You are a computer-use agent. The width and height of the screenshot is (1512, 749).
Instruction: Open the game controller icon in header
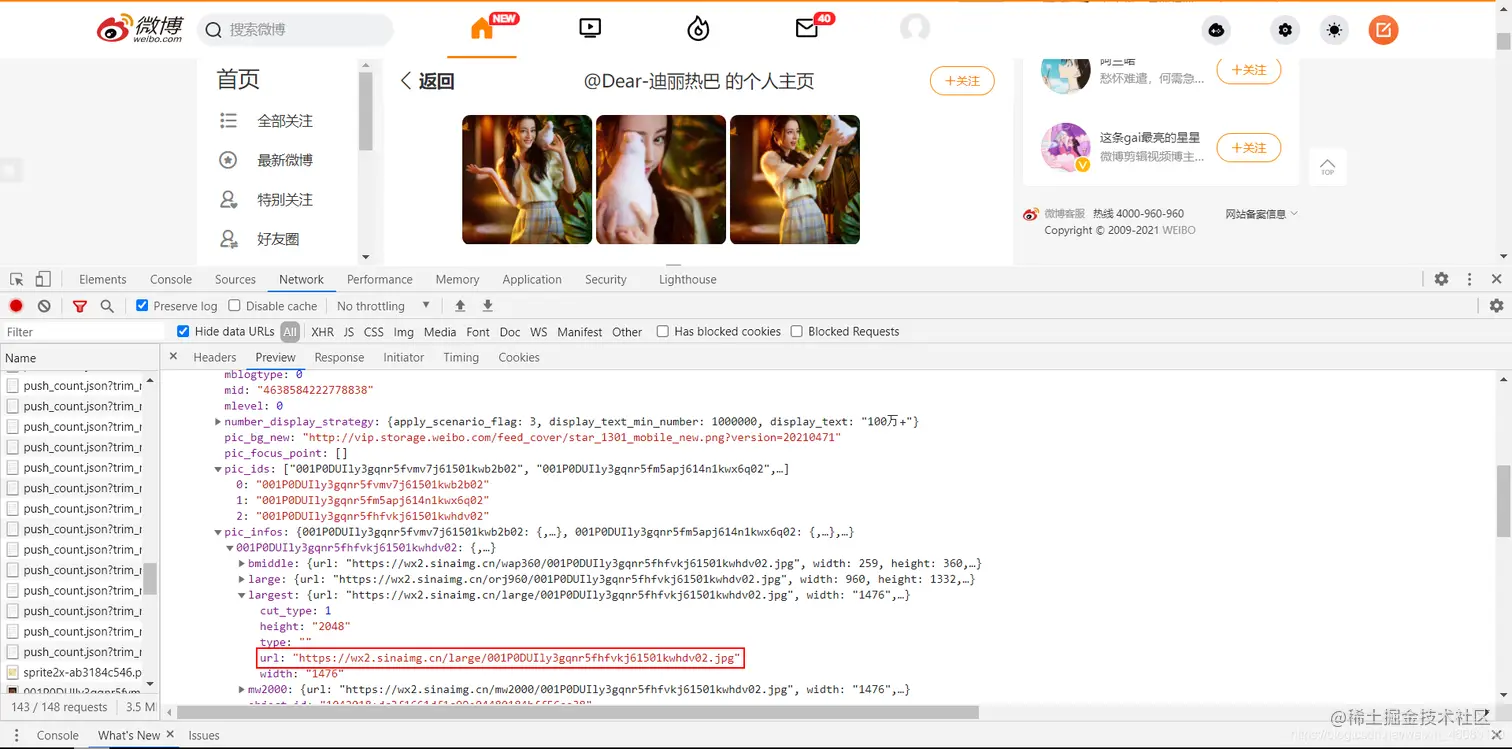click(x=1216, y=30)
